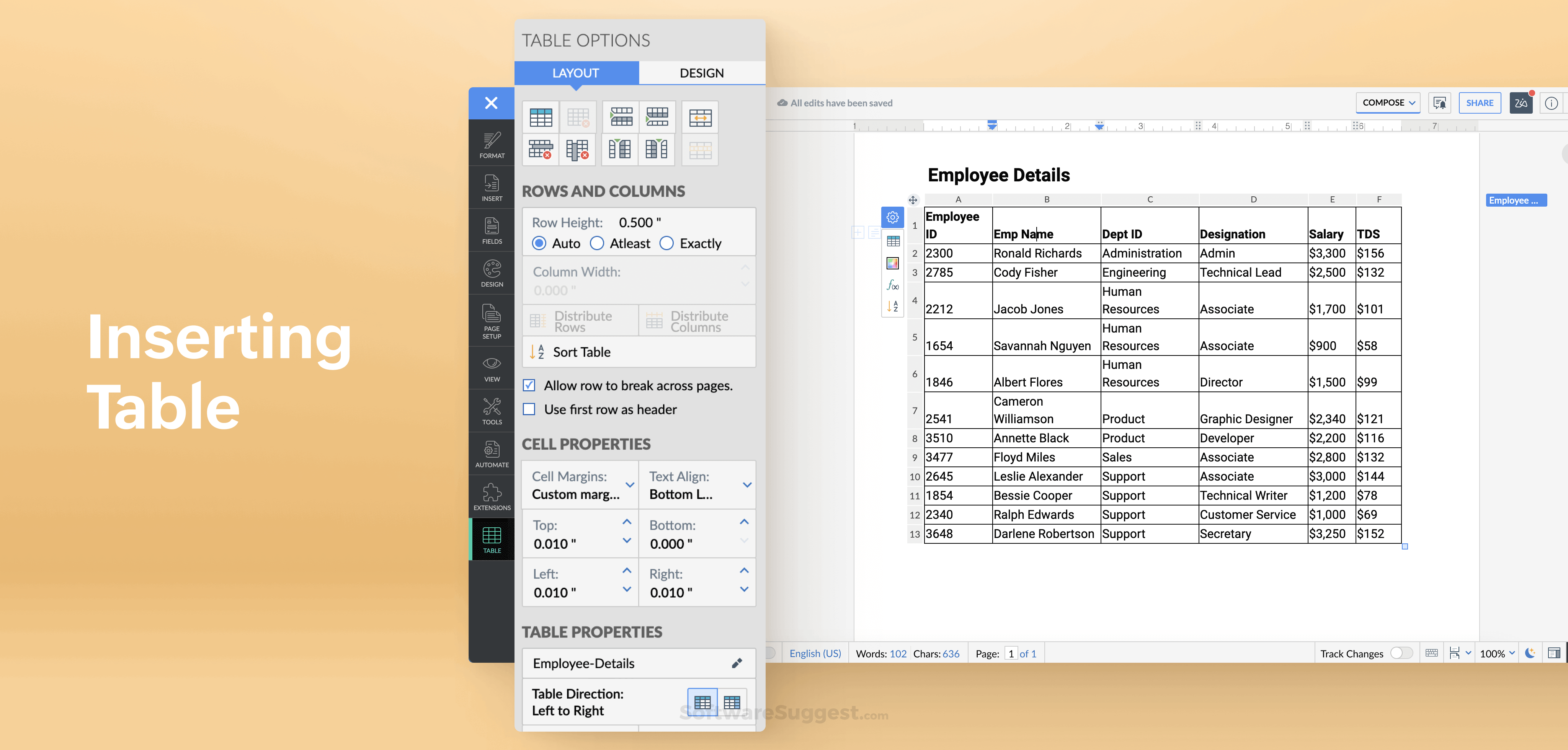Image resolution: width=1568 pixels, height=750 pixels.
Task: Click the Delete Columns icon
Action: click(578, 150)
